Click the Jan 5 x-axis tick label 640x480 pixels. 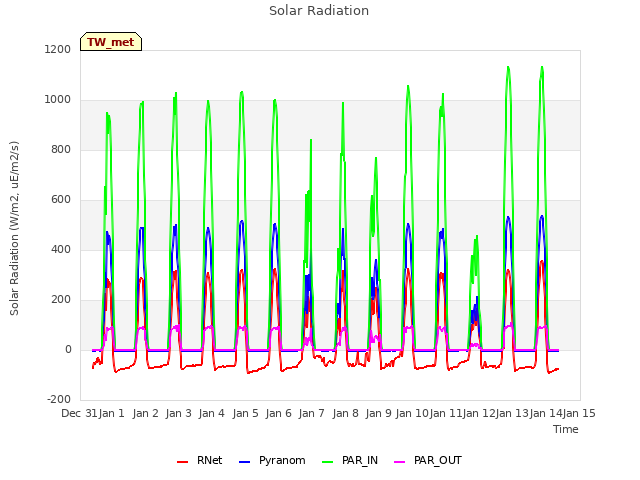[x=246, y=413]
